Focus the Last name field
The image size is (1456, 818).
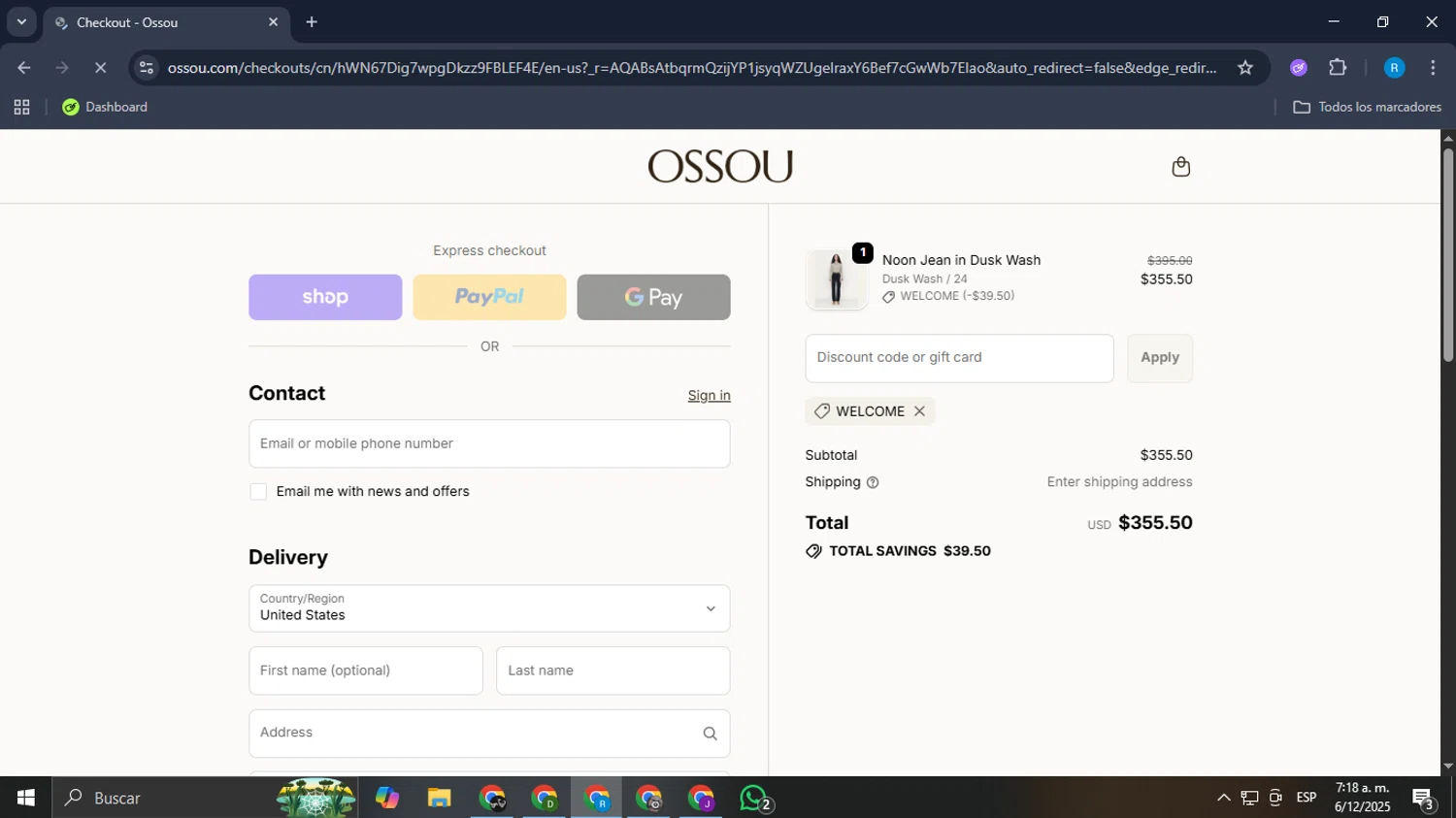[x=612, y=671]
